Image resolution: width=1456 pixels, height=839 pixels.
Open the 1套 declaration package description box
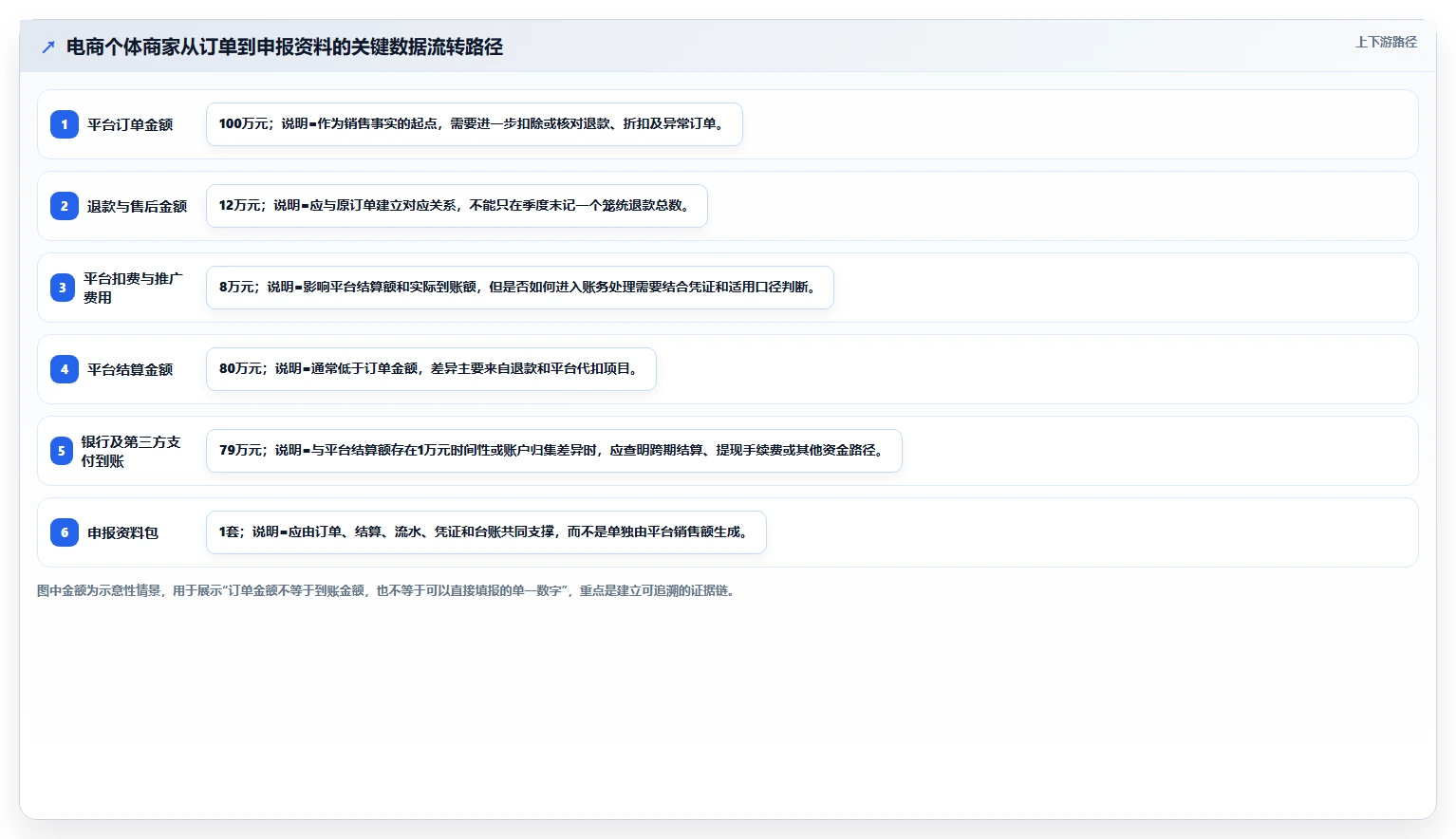(486, 532)
